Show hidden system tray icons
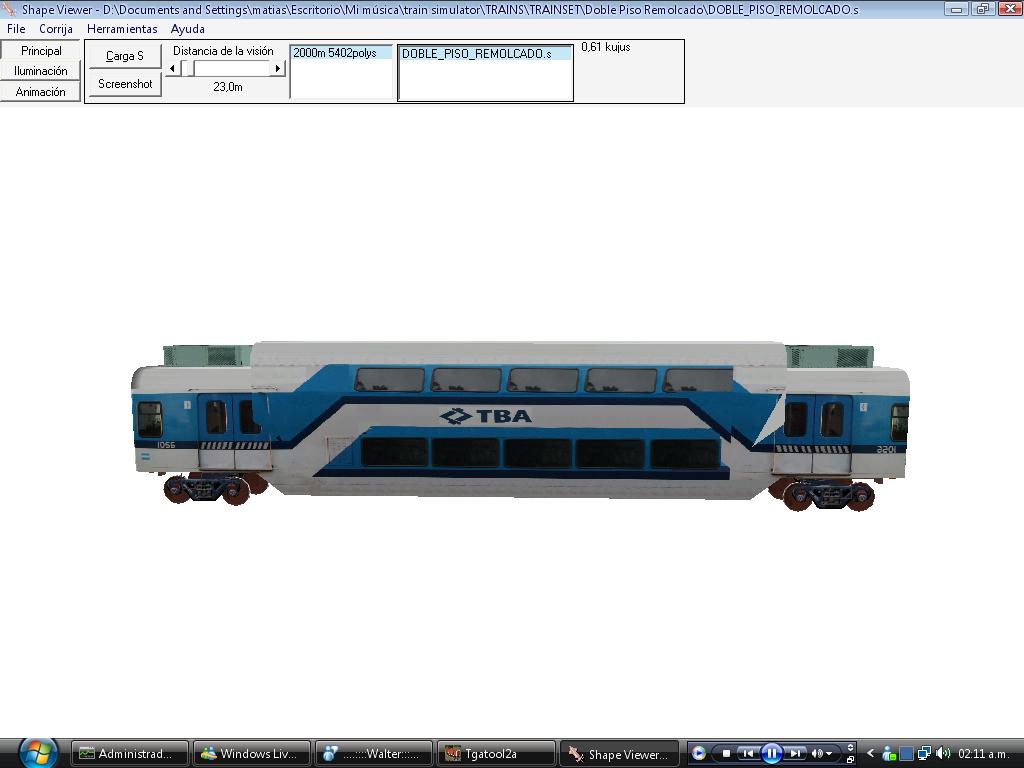 [871, 753]
